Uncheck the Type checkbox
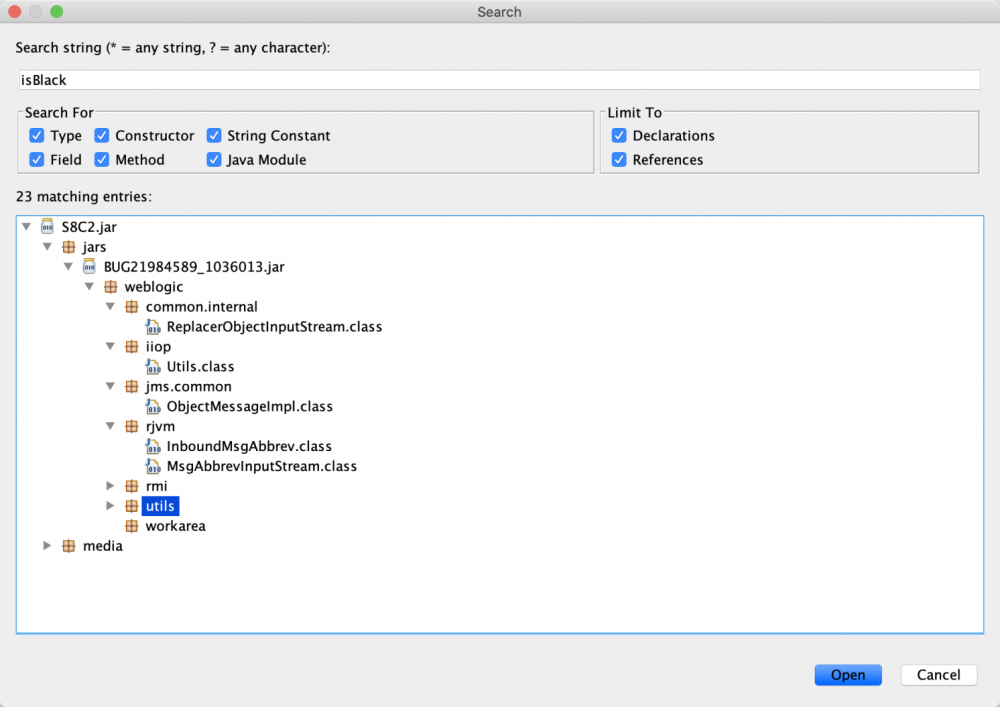Screen dimensions: 1000x707 pyautogui.click(x=36, y=135)
